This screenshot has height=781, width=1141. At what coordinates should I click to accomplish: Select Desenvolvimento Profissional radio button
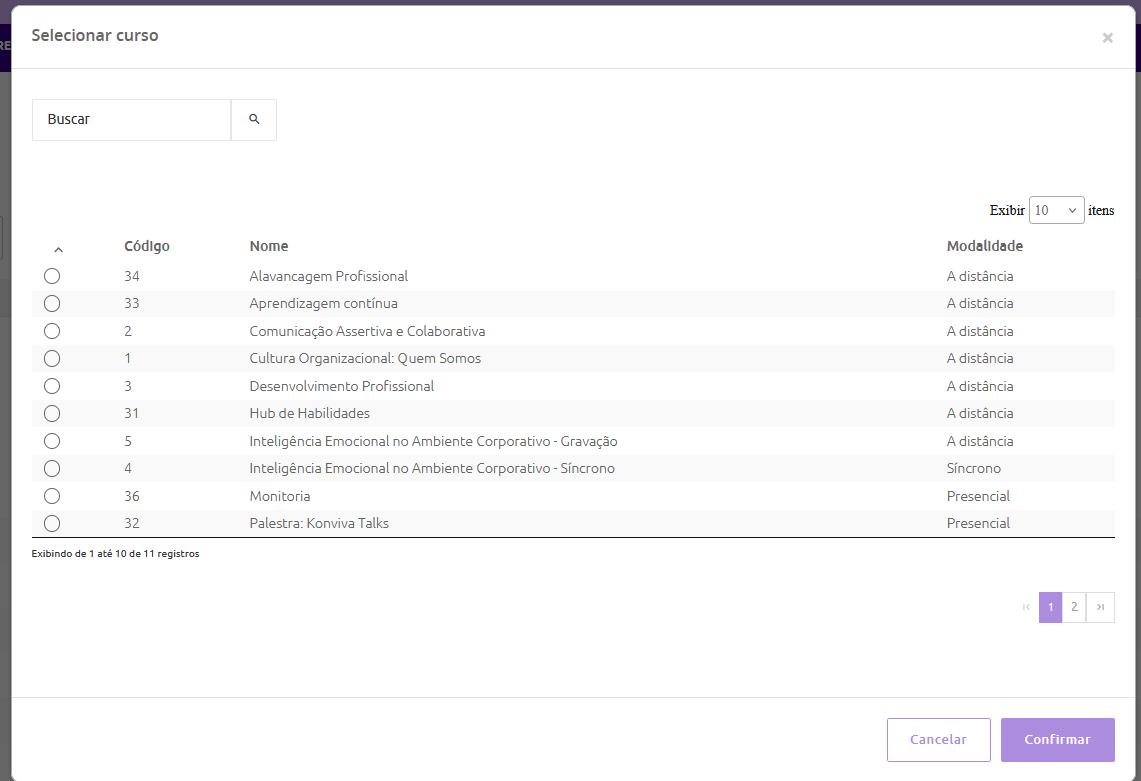click(x=52, y=386)
